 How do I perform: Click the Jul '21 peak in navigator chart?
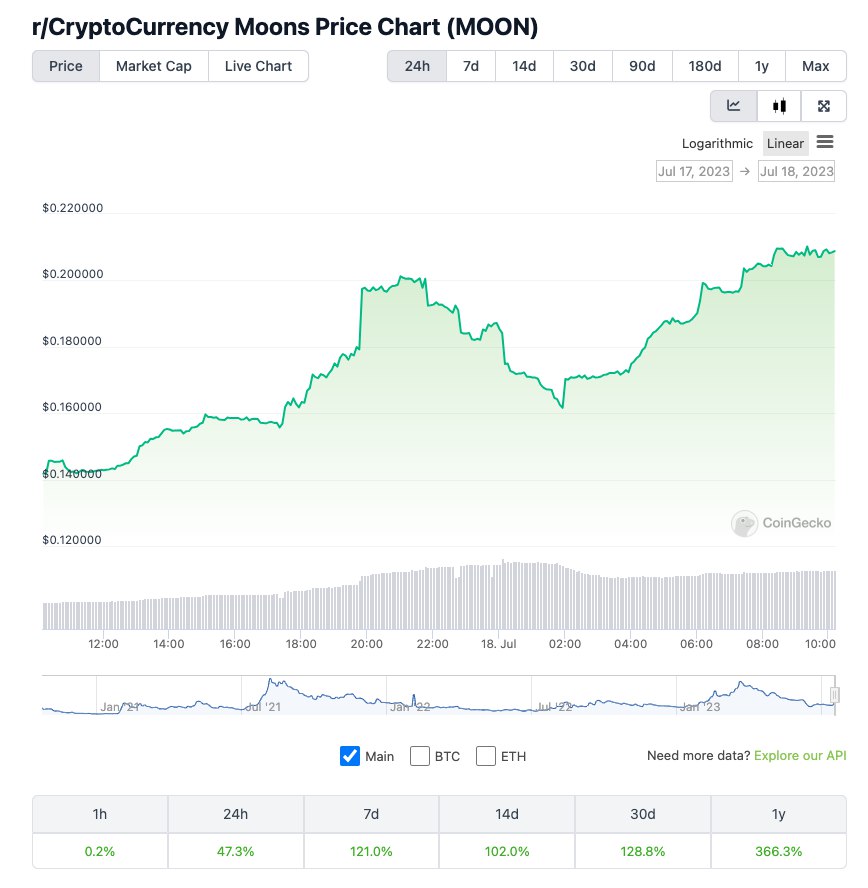coord(272,681)
